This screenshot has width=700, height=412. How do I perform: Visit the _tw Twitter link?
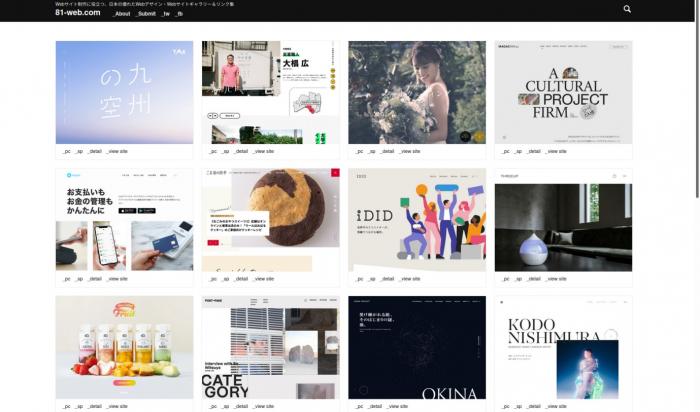165,14
